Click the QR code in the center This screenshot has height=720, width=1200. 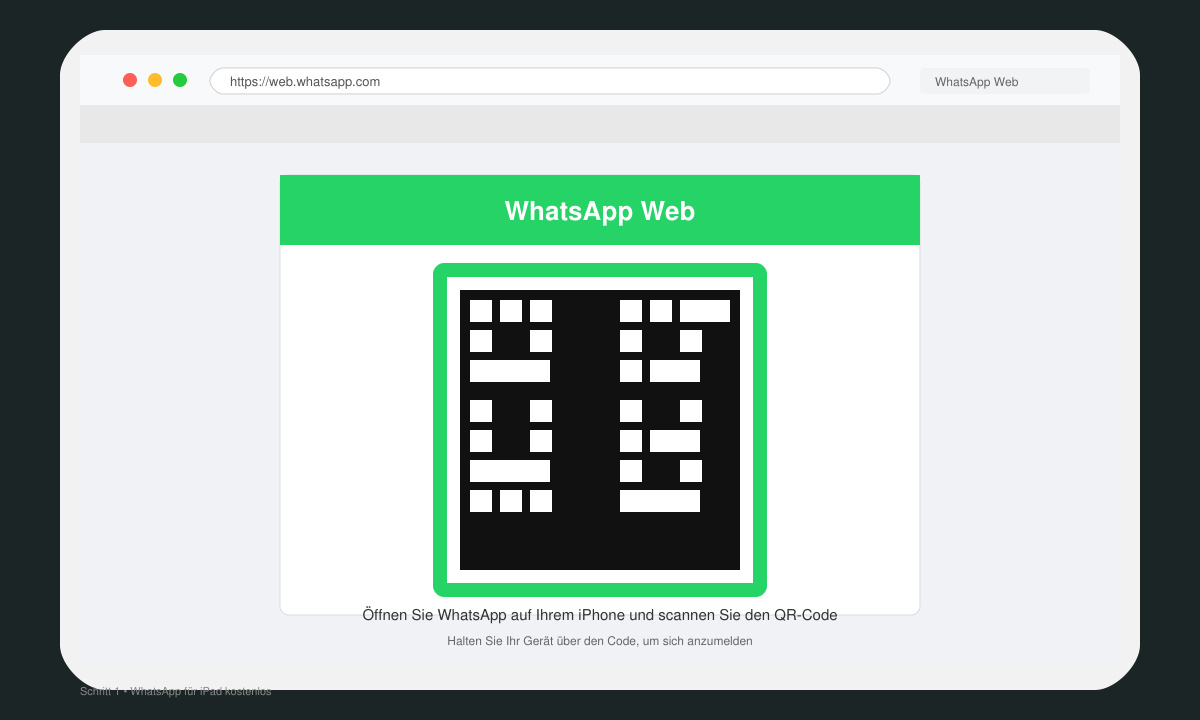pos(600,430)
